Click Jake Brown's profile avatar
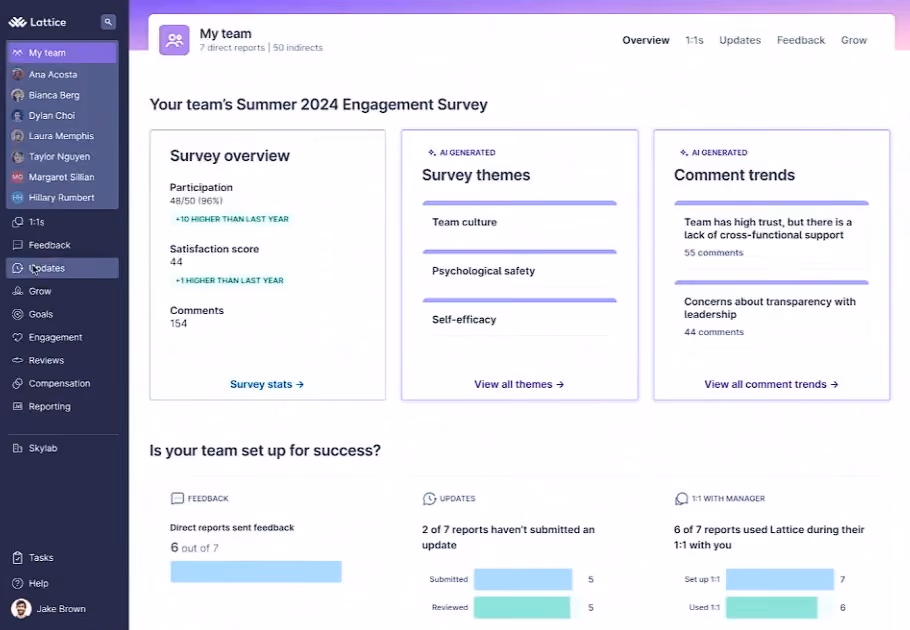Image resolution: width=910 pixels, height=630 pixels. pyautogui.click(x=21, y=609)
